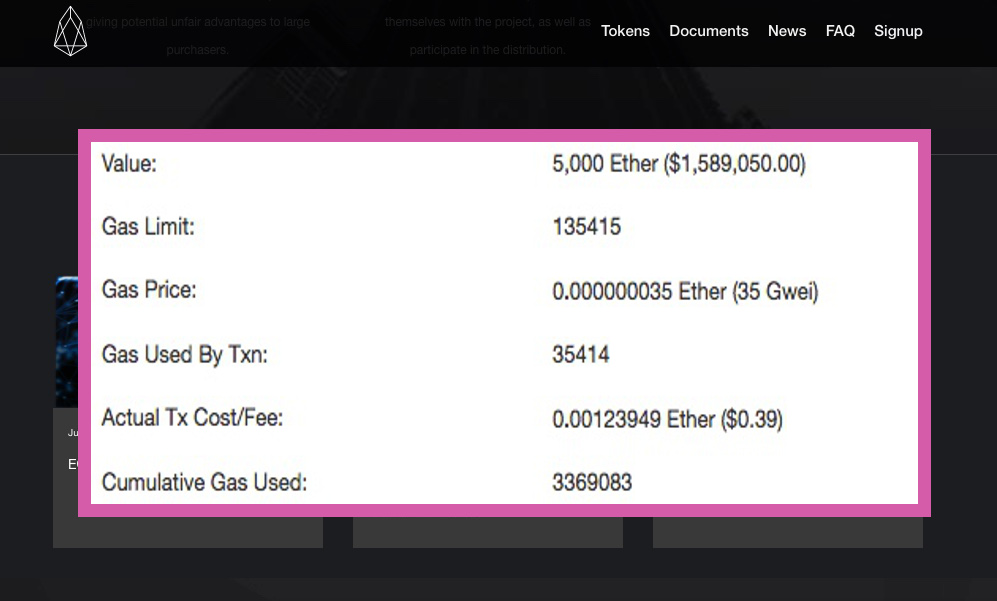Click the Actual Tx Cost/Fee: label

pos(192,418)
